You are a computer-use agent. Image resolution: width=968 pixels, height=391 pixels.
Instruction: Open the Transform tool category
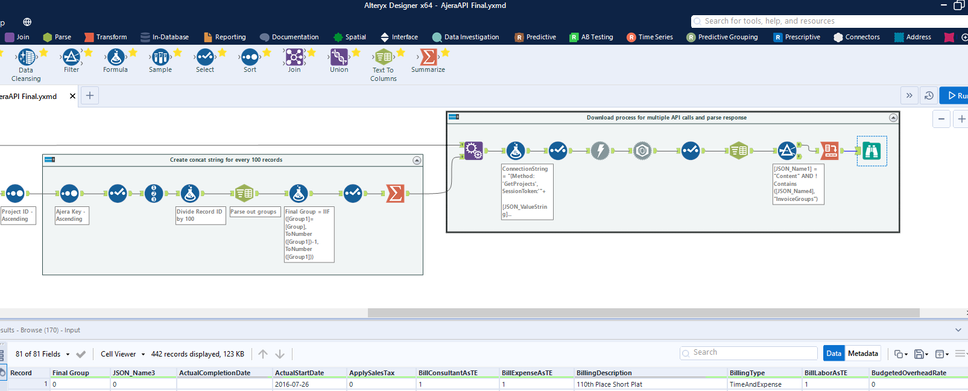[106, 37]
